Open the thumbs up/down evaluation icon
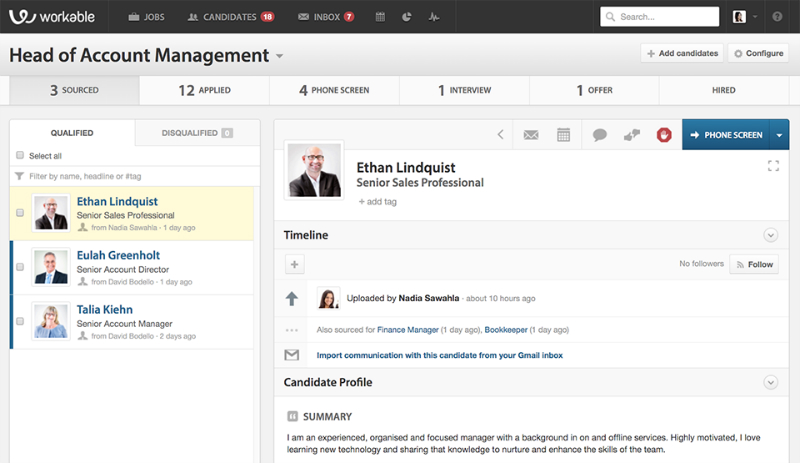Viewport: 800px width, 463px height. point(632,135)
